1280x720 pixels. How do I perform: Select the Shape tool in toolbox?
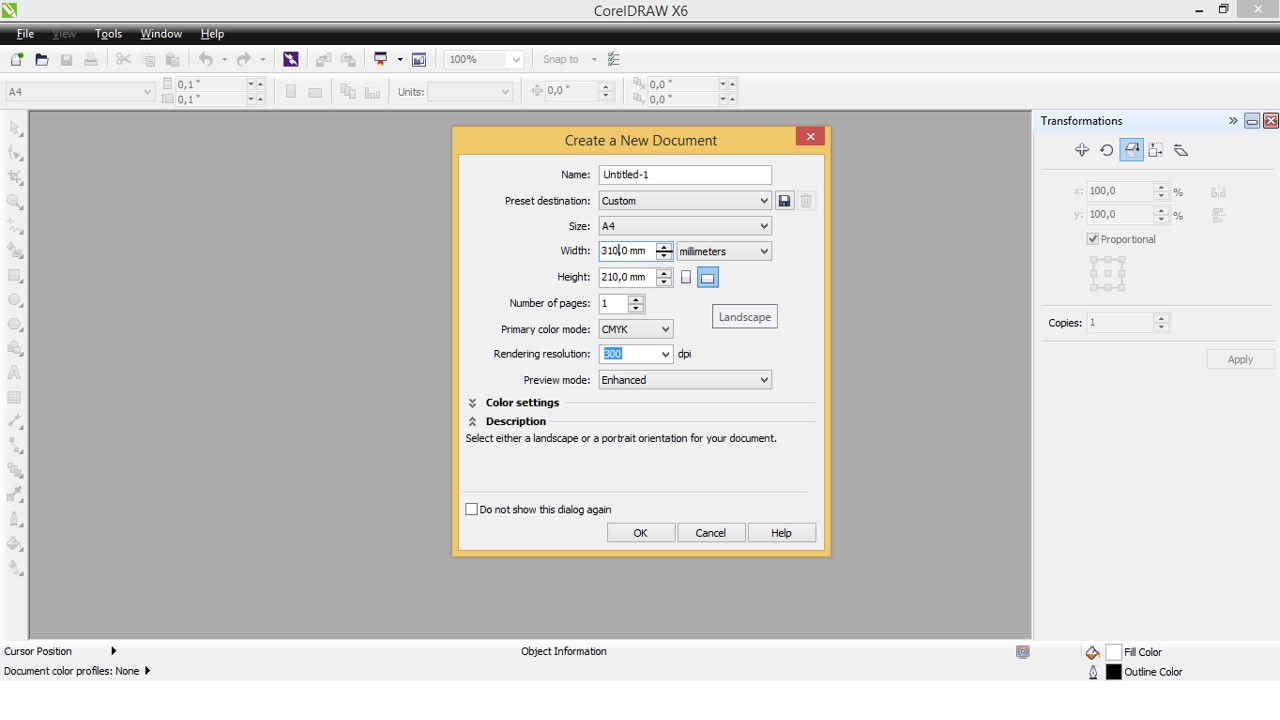pos(15,153)
